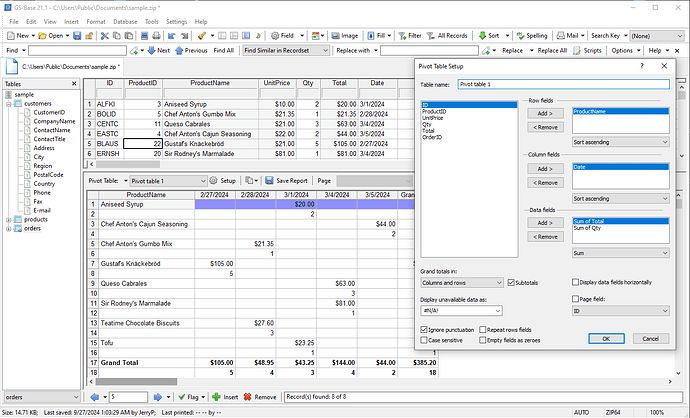Click the Spelling check icon
The height and width of the screenshot is (418, 690).
[x=521, y=36]
